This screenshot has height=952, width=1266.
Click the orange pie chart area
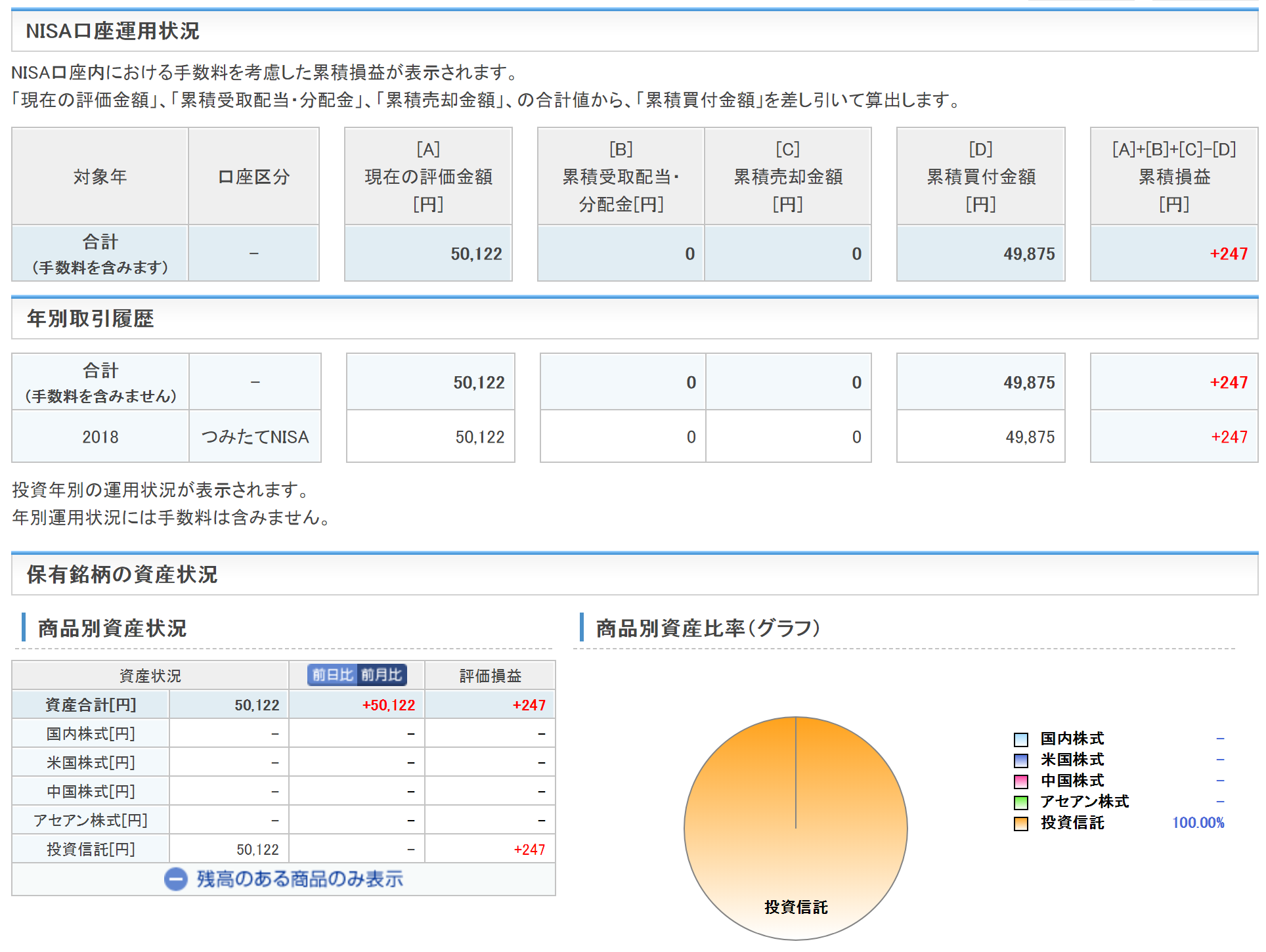tap(796, 828)
